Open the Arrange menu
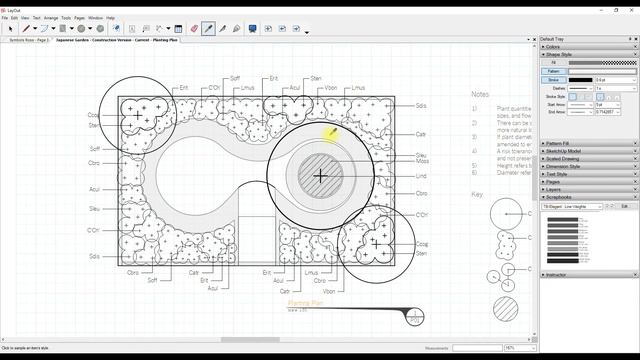This screenshot has height=360, width=640. tap(51, 18)
